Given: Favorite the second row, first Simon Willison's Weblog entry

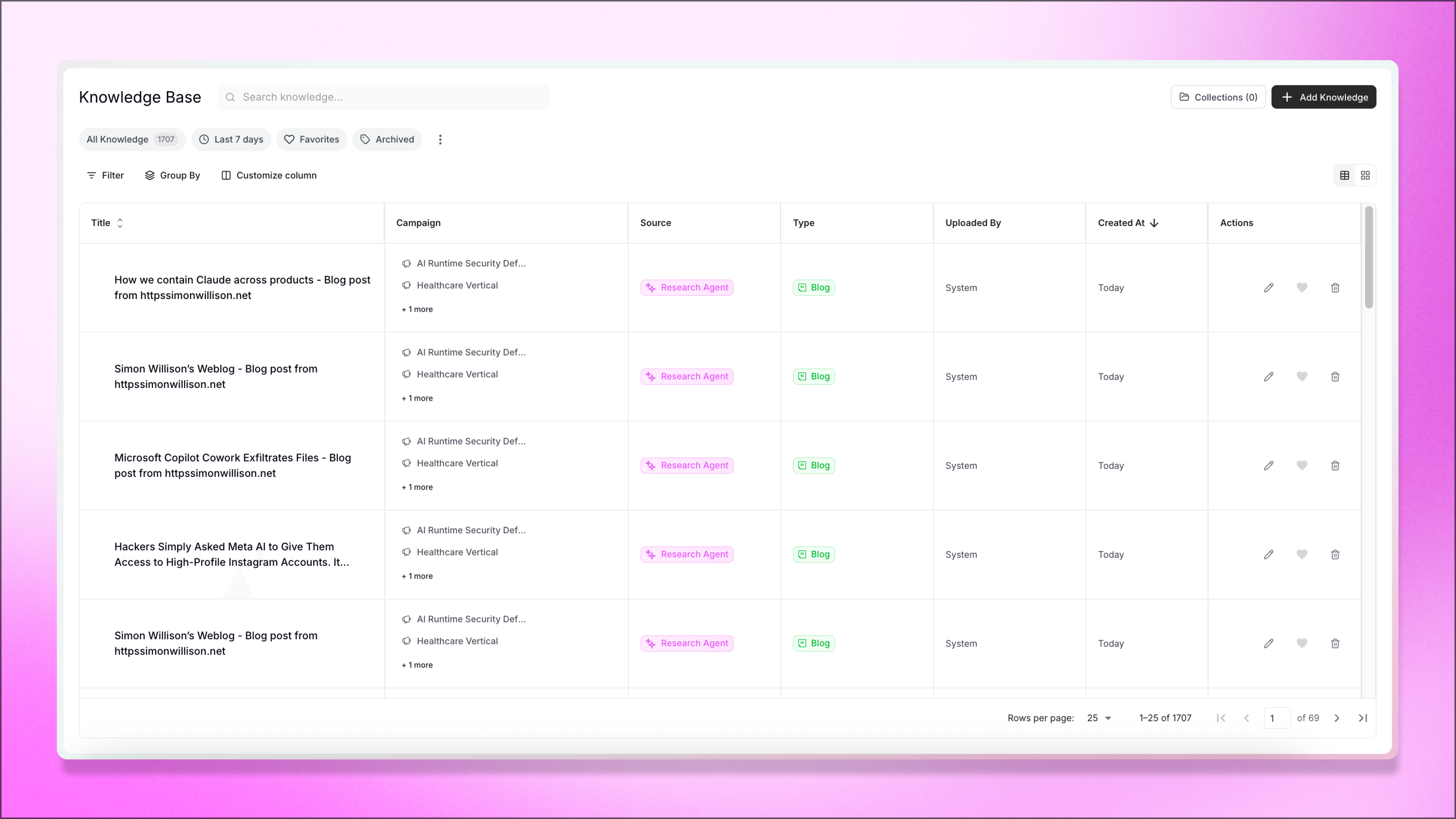Looking at the screenshot, I should pos(1302,377).
